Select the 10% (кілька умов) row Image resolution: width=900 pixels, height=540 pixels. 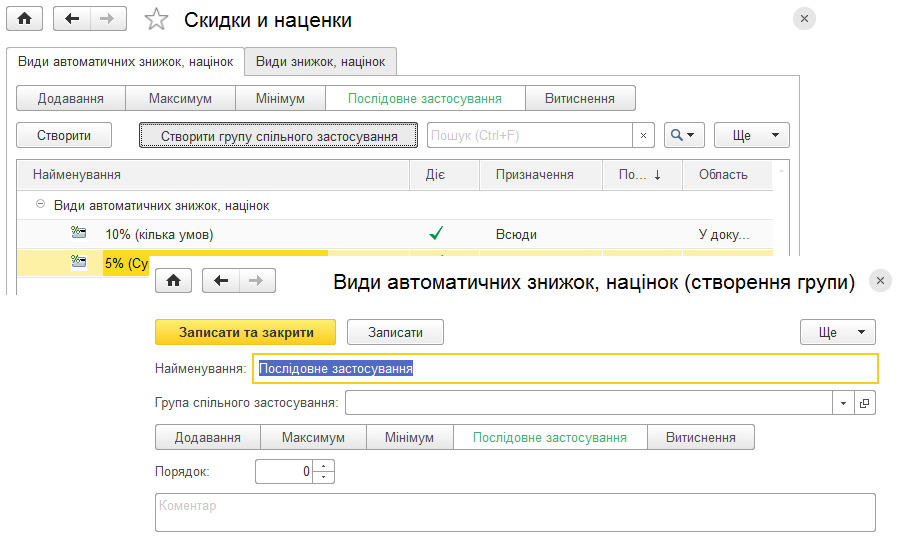(x=395, y=234)
